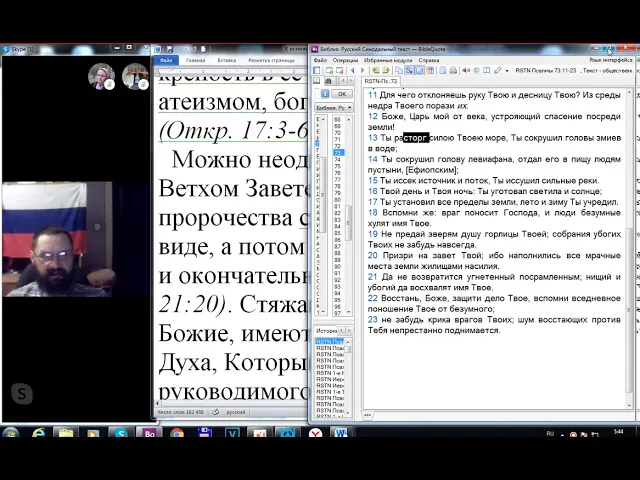Open the Файл tab in Word
Viewport: 640px width, 480px height.
point(166,60)
